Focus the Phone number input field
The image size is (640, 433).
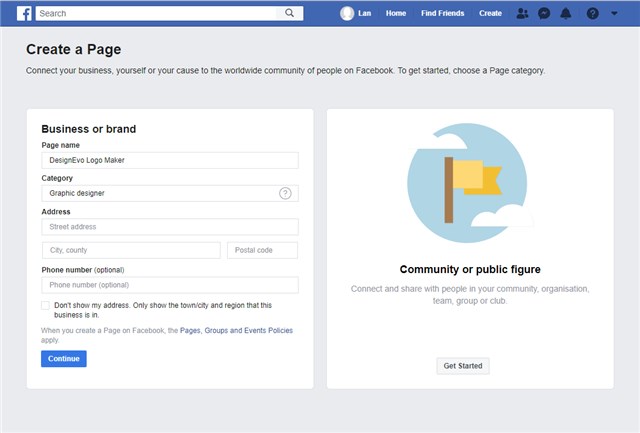(x=170, y=285)
